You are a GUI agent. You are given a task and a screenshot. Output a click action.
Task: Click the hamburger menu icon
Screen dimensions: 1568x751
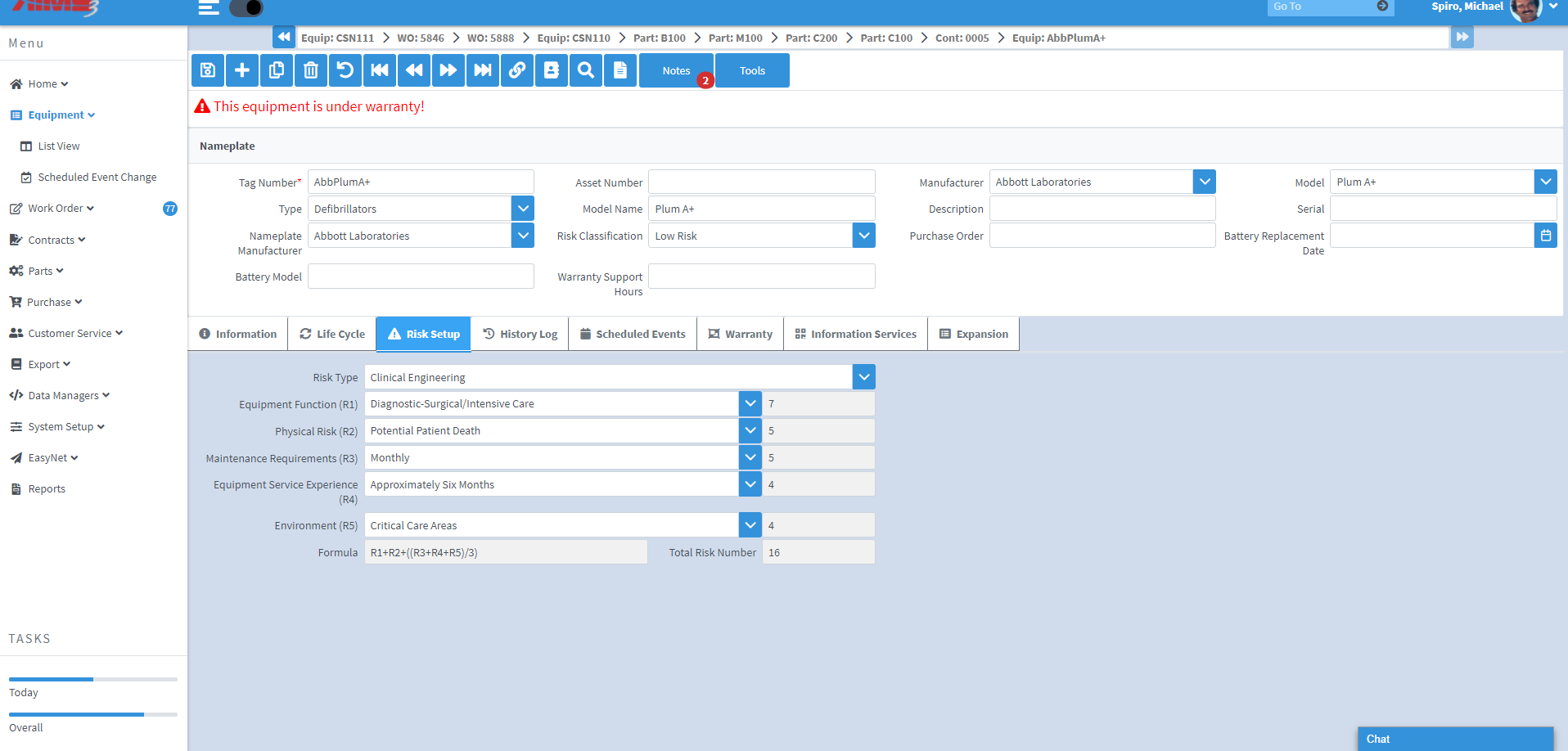[209, 8]
